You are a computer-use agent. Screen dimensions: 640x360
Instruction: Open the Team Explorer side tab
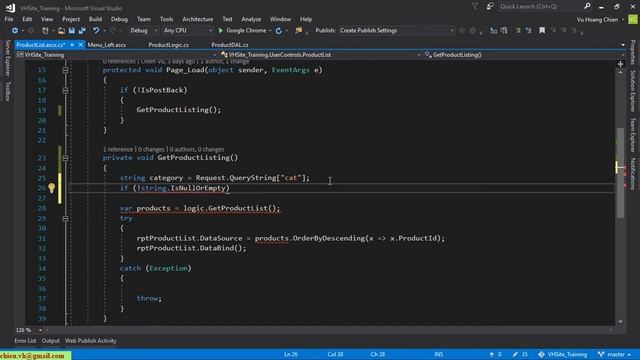click(633, 135)
